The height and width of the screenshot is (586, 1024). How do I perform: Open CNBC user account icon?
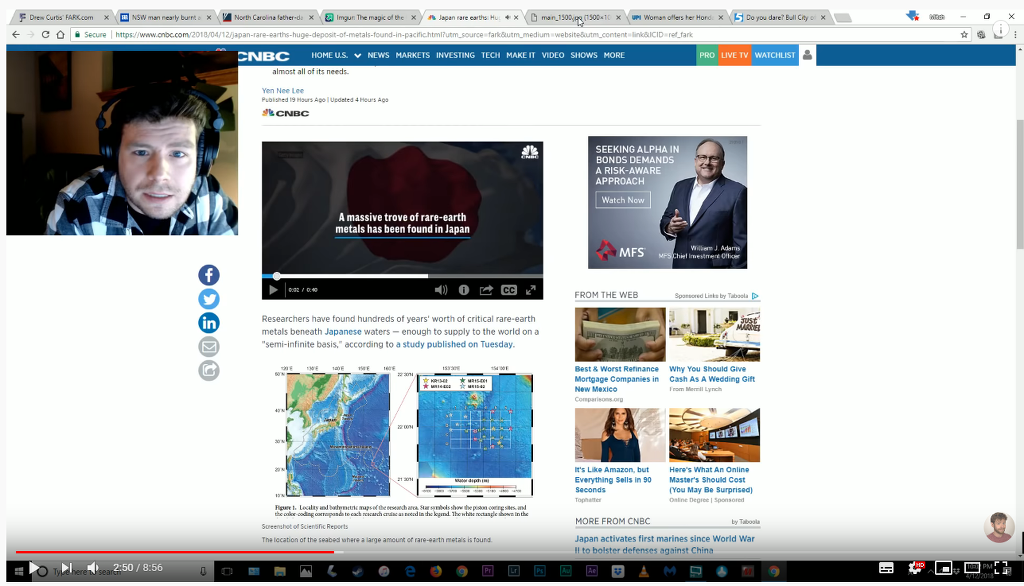(807, 56)
